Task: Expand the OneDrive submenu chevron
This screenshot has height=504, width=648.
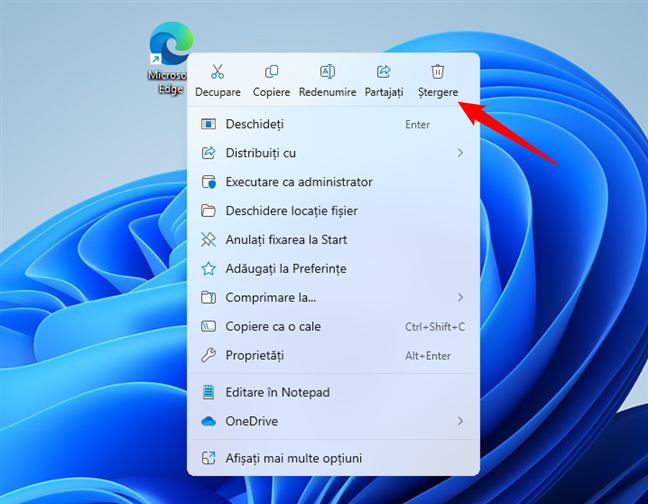Action: coord(460,421)
